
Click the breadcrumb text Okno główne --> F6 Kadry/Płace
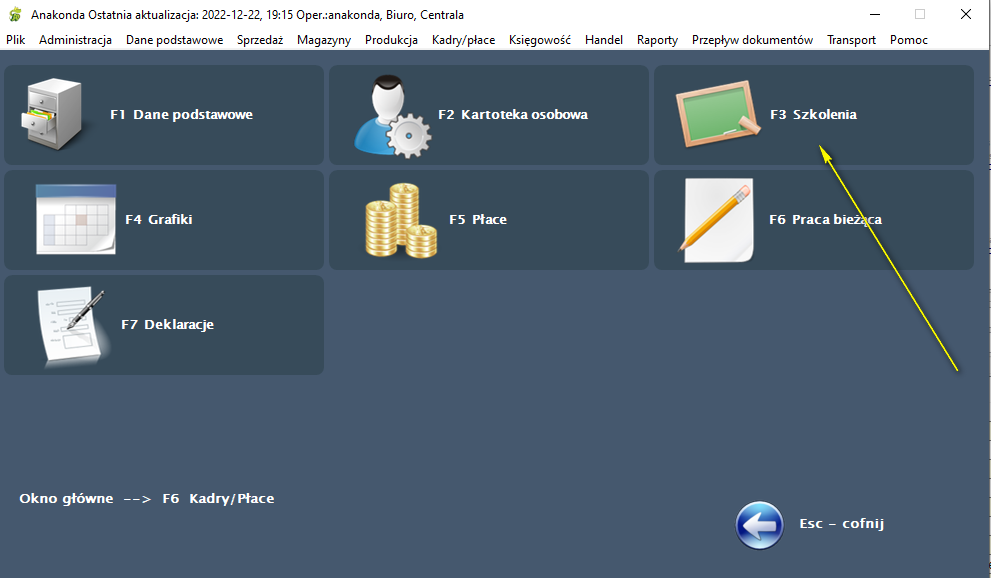(147, 498)
